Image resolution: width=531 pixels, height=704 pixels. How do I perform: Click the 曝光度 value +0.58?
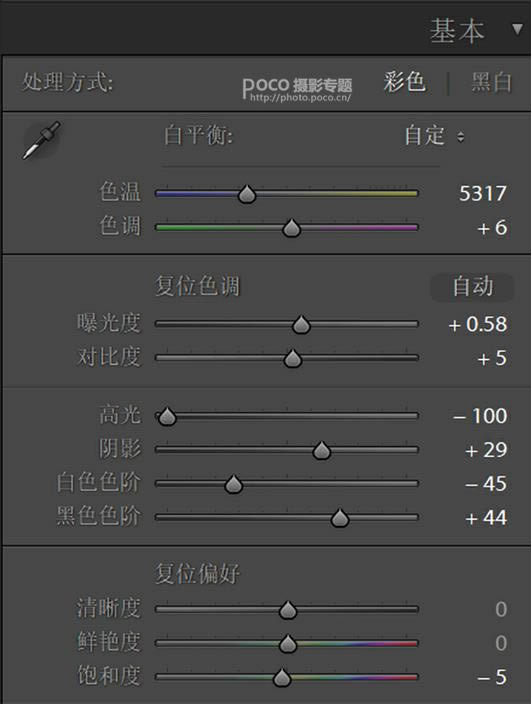[478, 324]
